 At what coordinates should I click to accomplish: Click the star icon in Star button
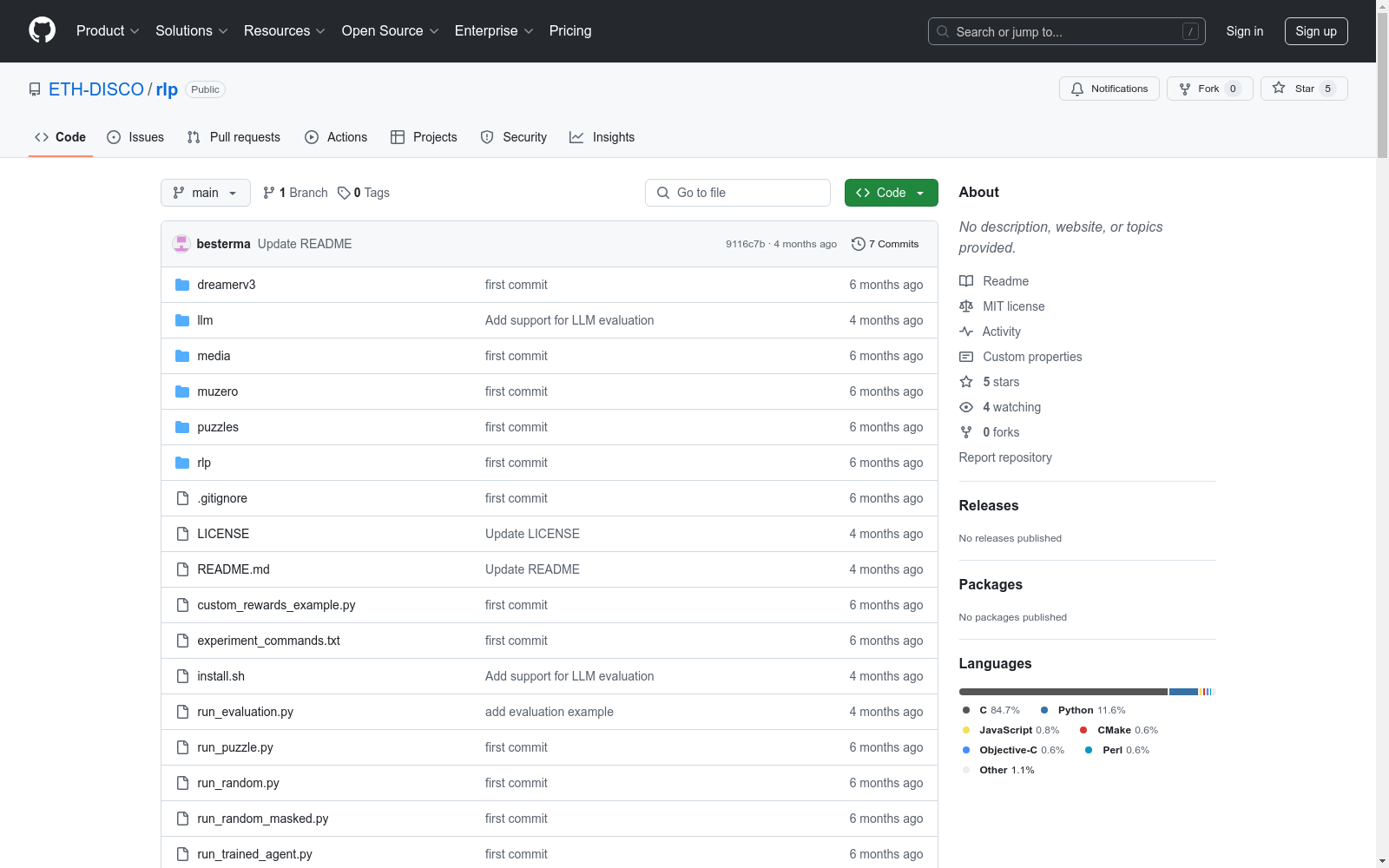pos(1279,89)
